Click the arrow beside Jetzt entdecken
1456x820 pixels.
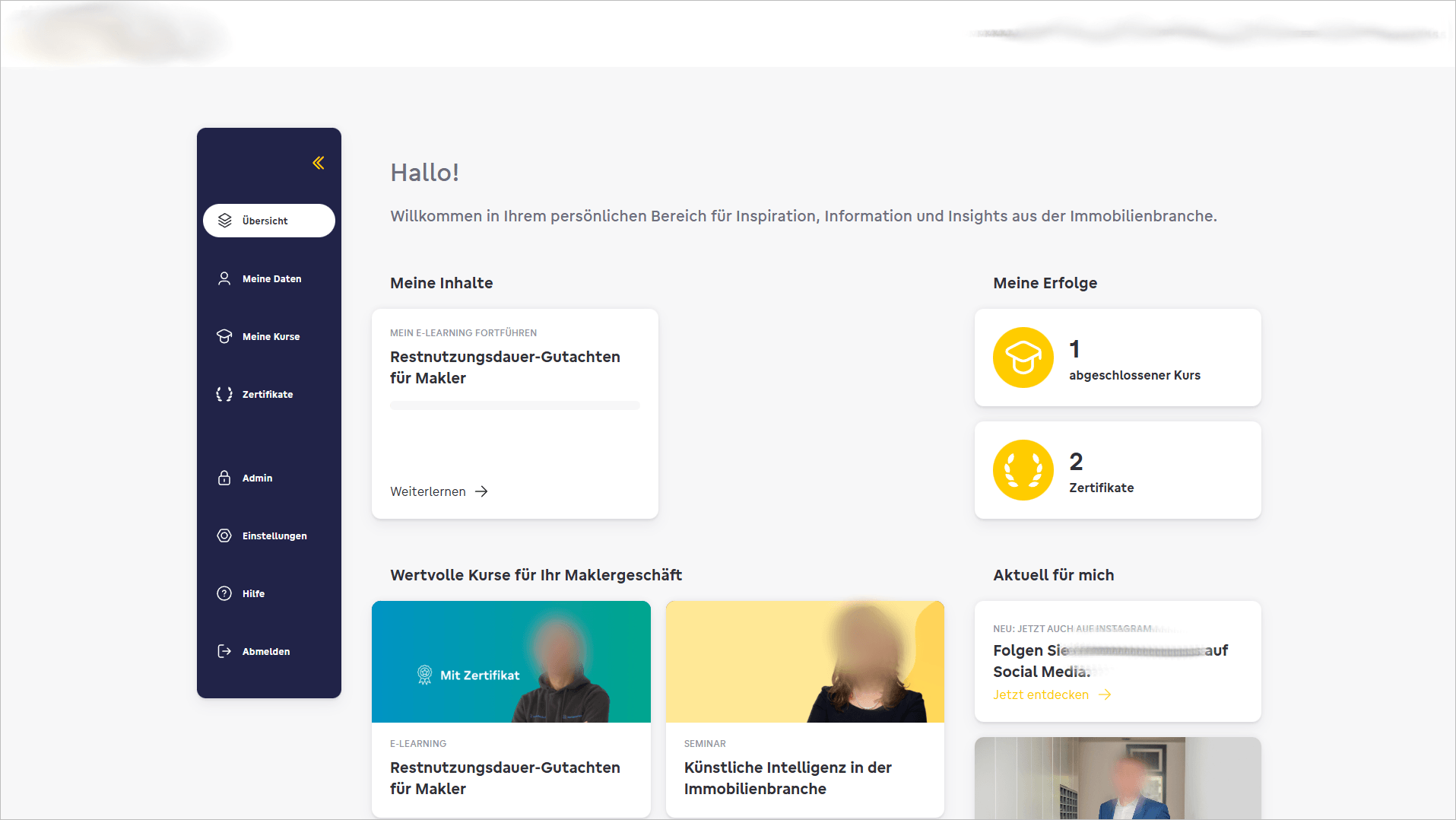coord(1104,694)
